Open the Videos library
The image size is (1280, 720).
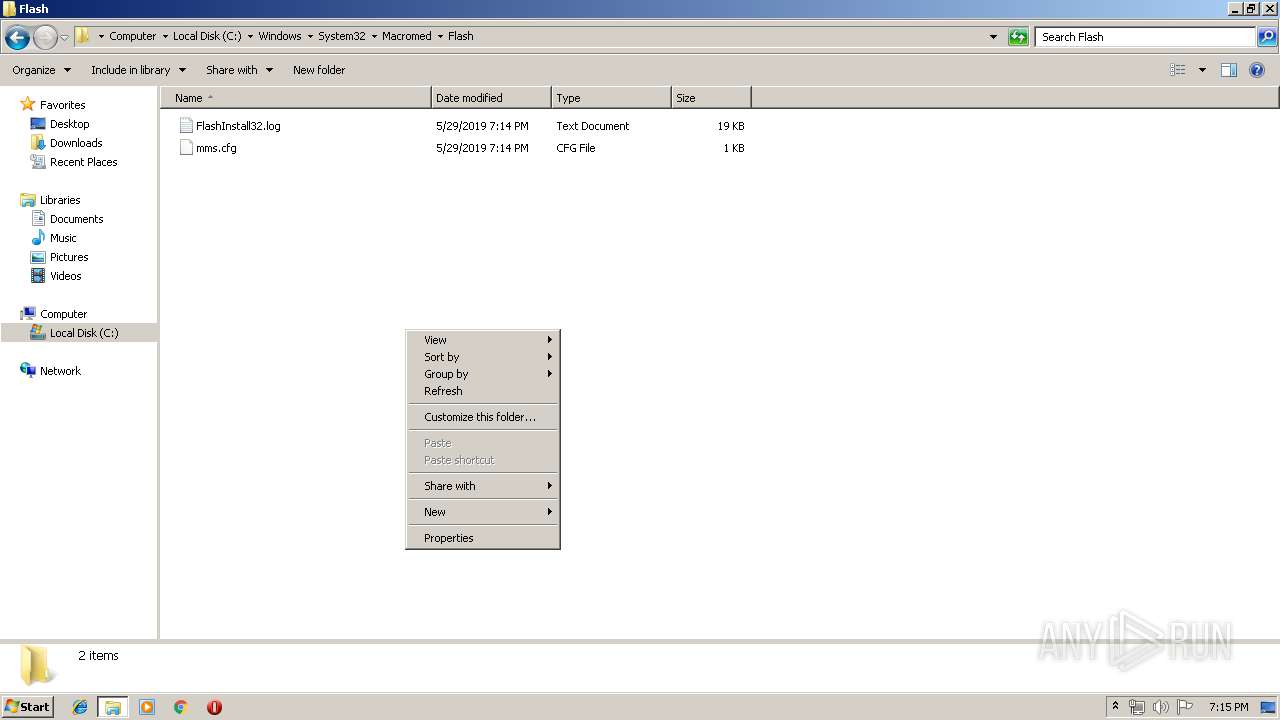(65, 276)
